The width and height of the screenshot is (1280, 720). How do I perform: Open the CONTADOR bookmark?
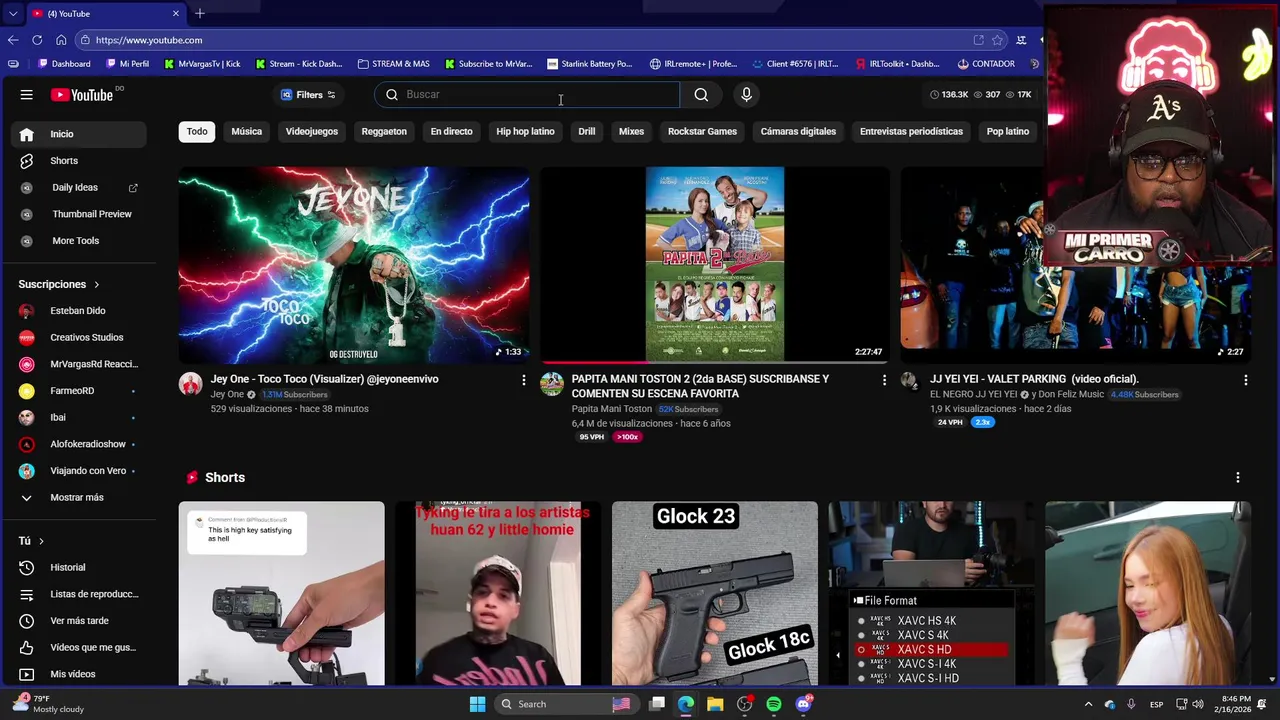(985, 64)
